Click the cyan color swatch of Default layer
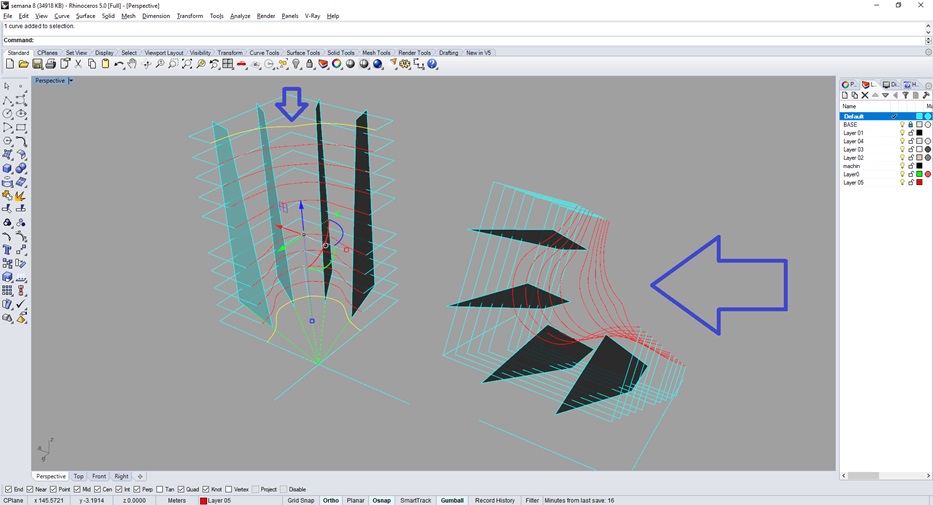 [919, 117]
